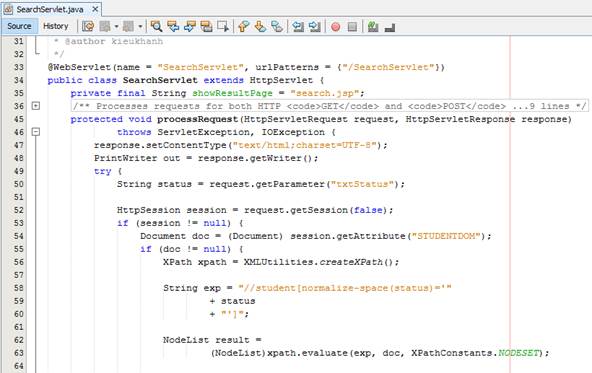Toggle Bookmark on the current line
This screenshot has height=373, width=592.
[x=277, y=26]
